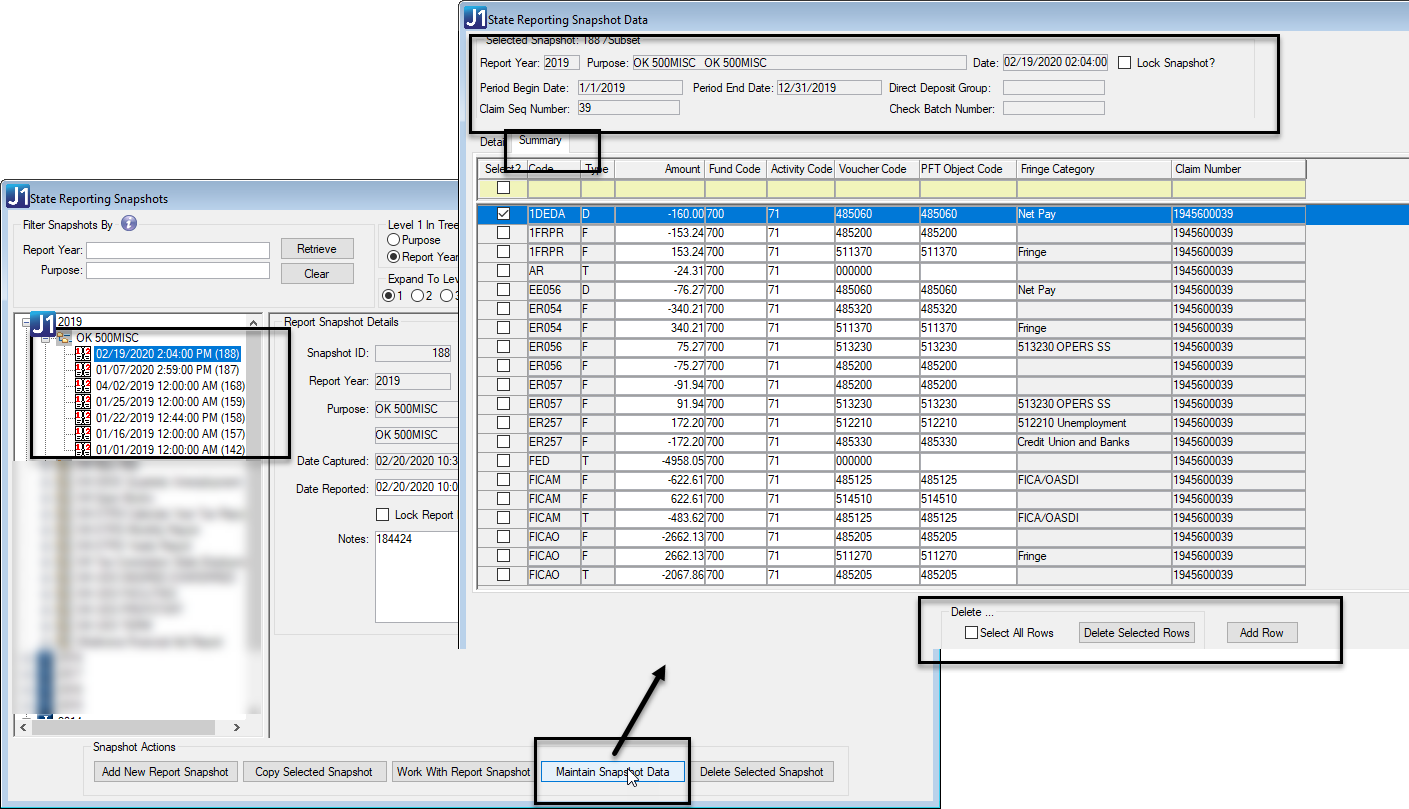Viewport: 1409px width, 809px height.
Task: Click the snapshot date icon for 01/01/2019 entry
Action: tap(83, 448)
